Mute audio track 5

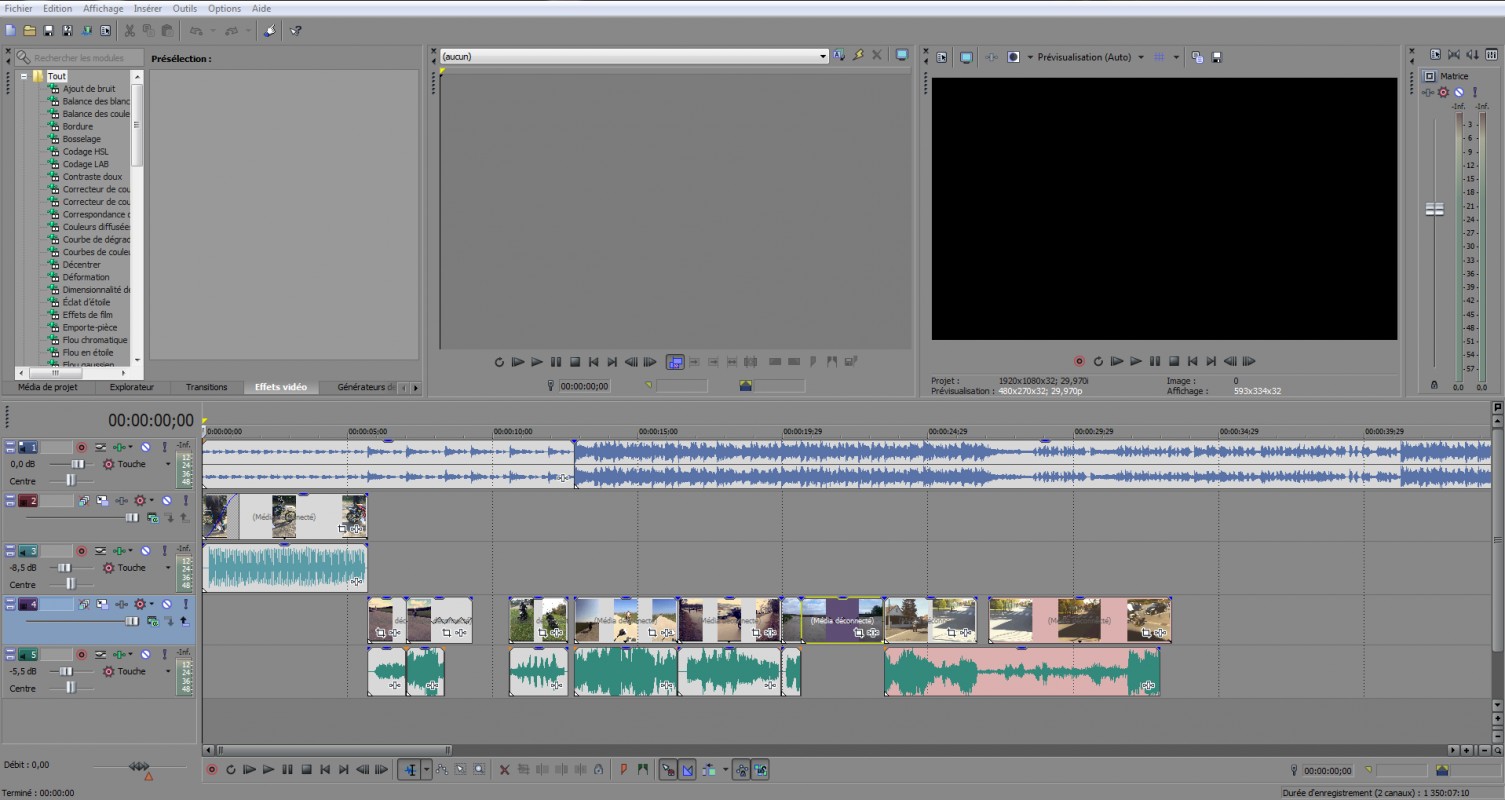point(145,655)
